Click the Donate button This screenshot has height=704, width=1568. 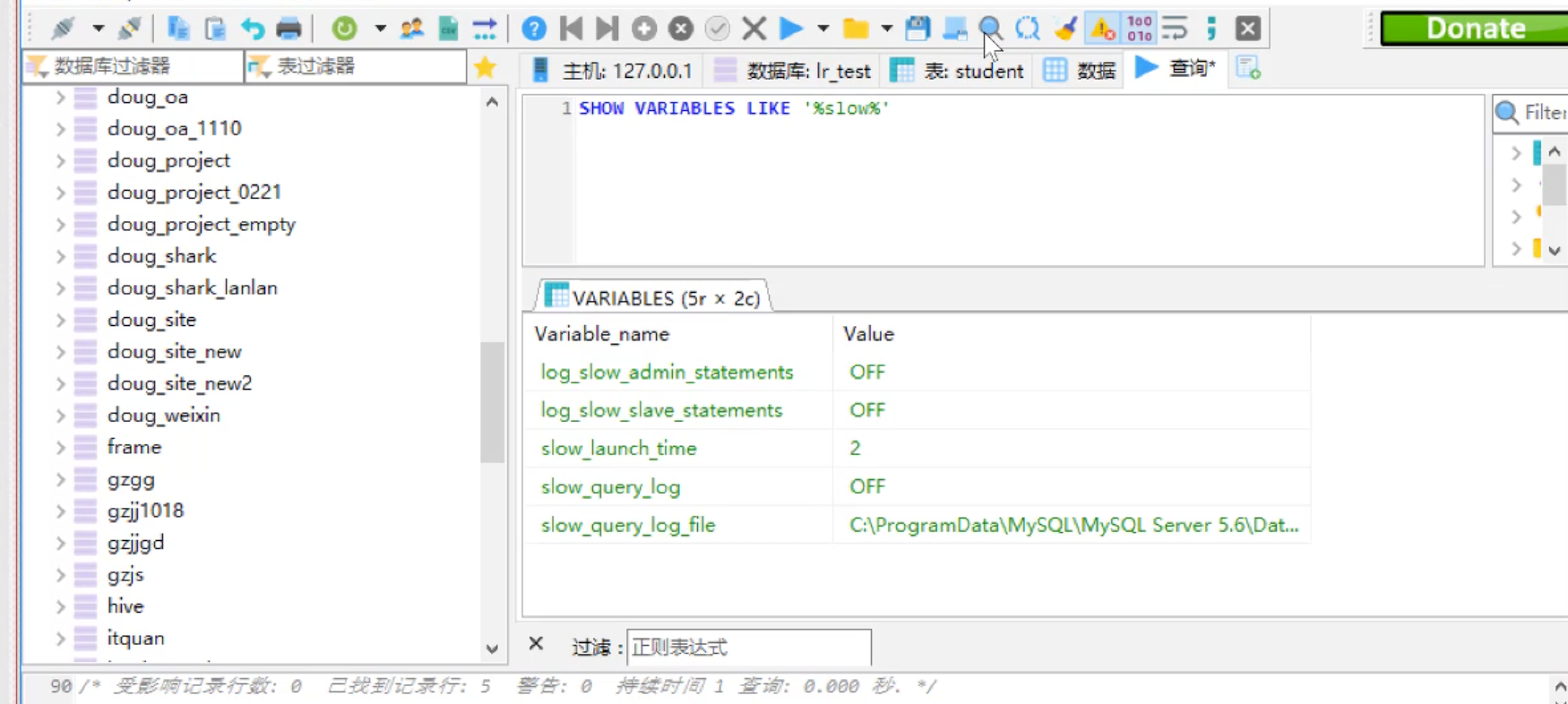tap(1476, 29)
